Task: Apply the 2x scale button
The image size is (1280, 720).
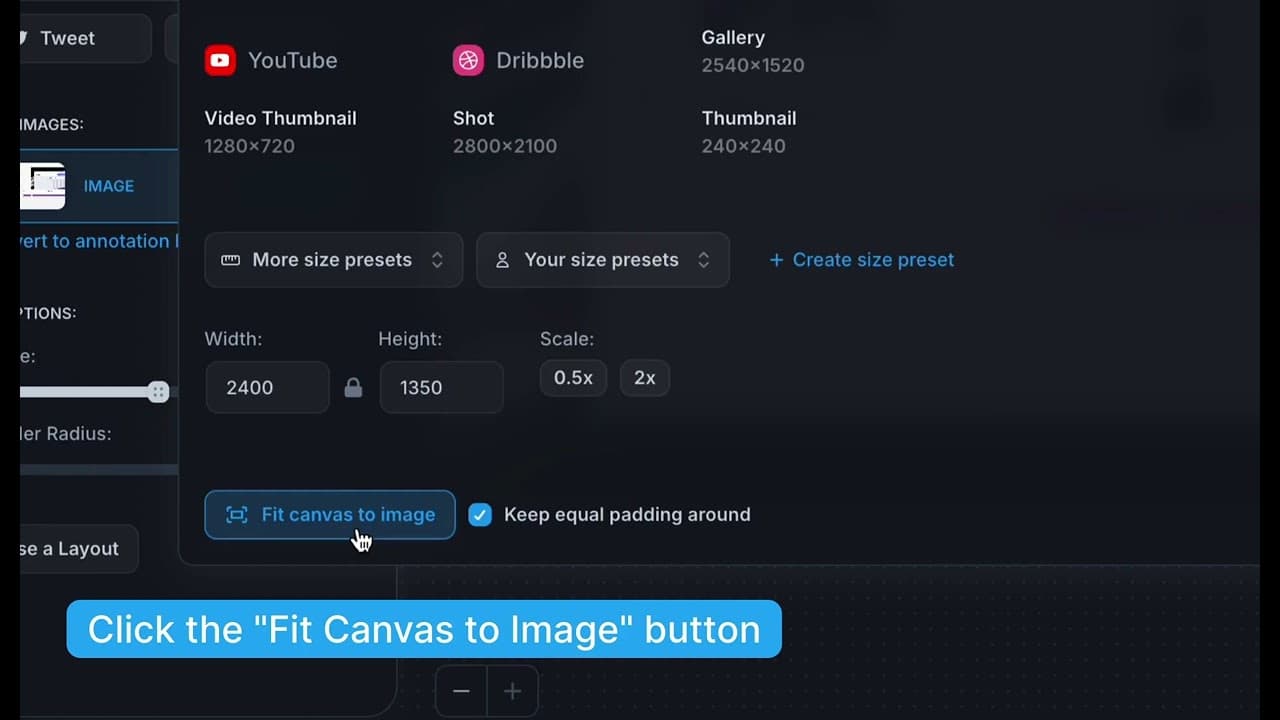Action: (645, 378)
